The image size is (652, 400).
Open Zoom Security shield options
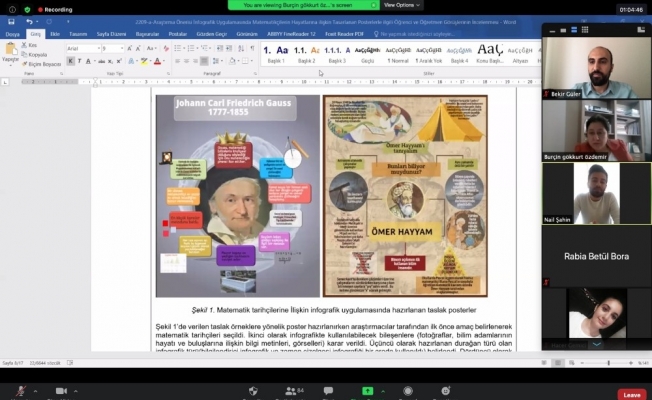pos(253,390)
